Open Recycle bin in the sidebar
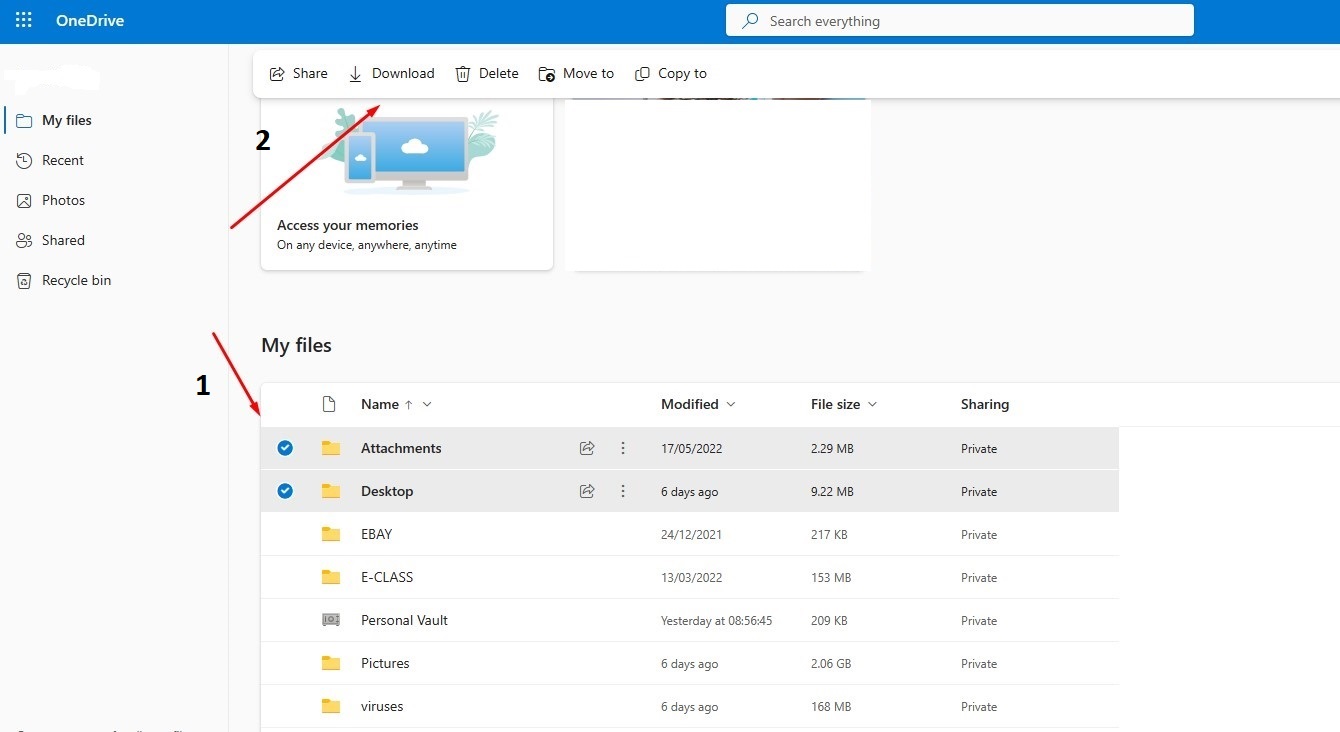1340x732 pixels. [x=76, y=281]
